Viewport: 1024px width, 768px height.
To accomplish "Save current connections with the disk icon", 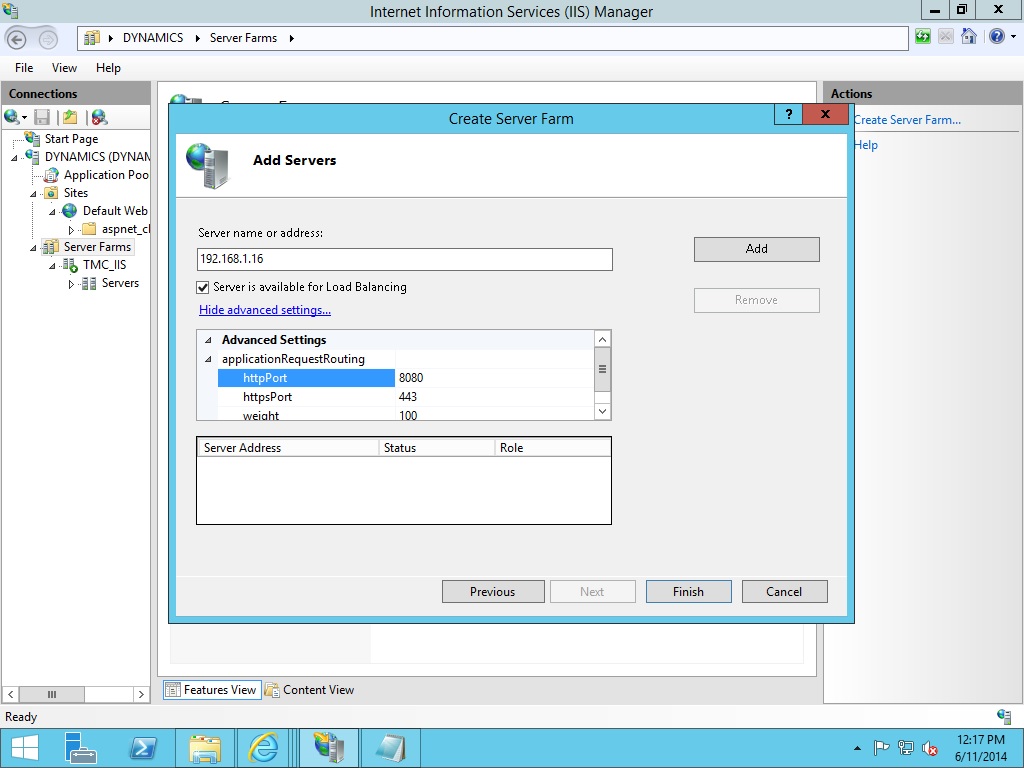I will coord(40,117).
